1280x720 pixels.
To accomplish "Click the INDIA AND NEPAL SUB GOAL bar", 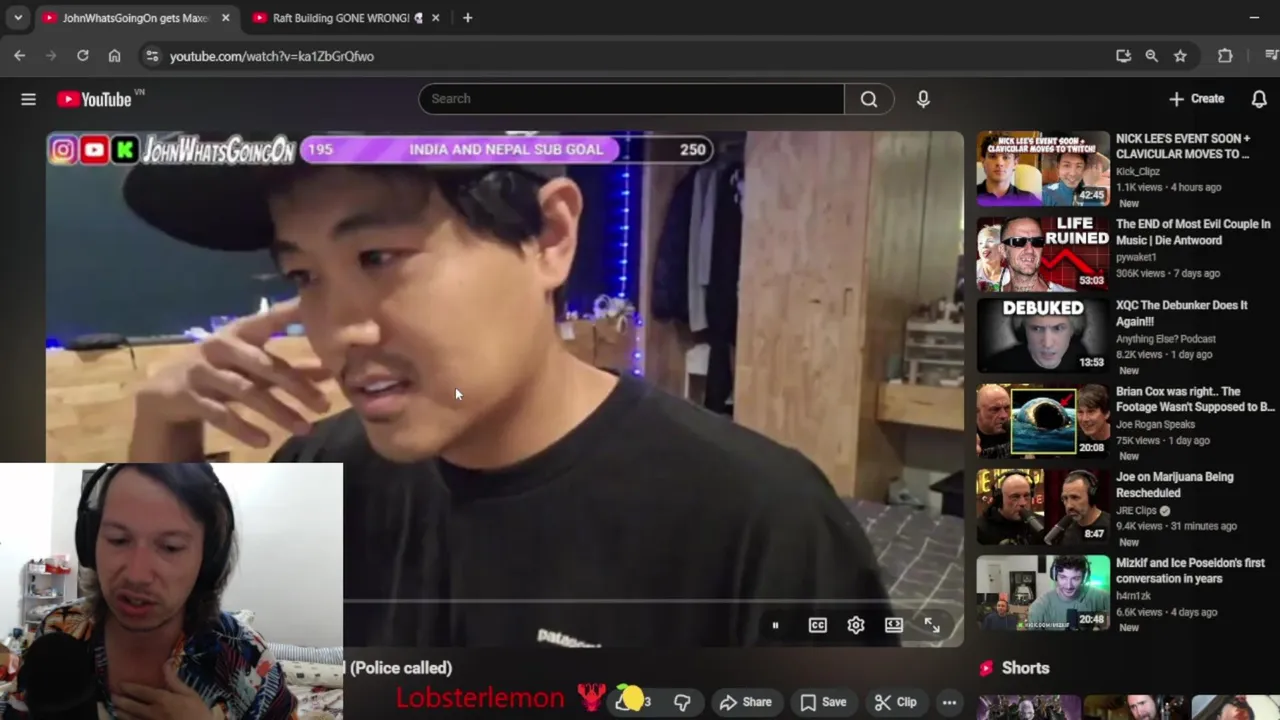I will tap(506, 149).
